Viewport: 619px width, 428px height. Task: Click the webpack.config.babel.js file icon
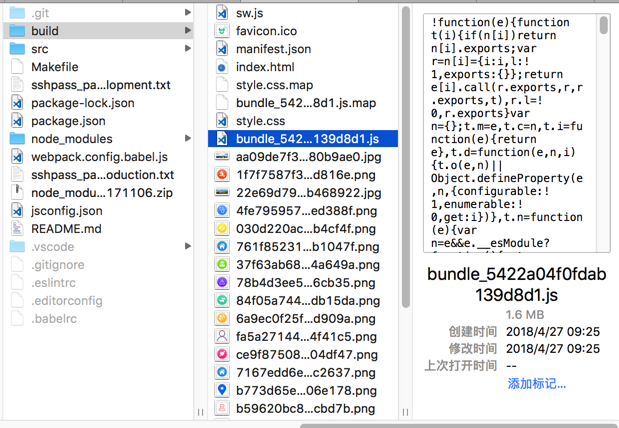tap(17, 157)
